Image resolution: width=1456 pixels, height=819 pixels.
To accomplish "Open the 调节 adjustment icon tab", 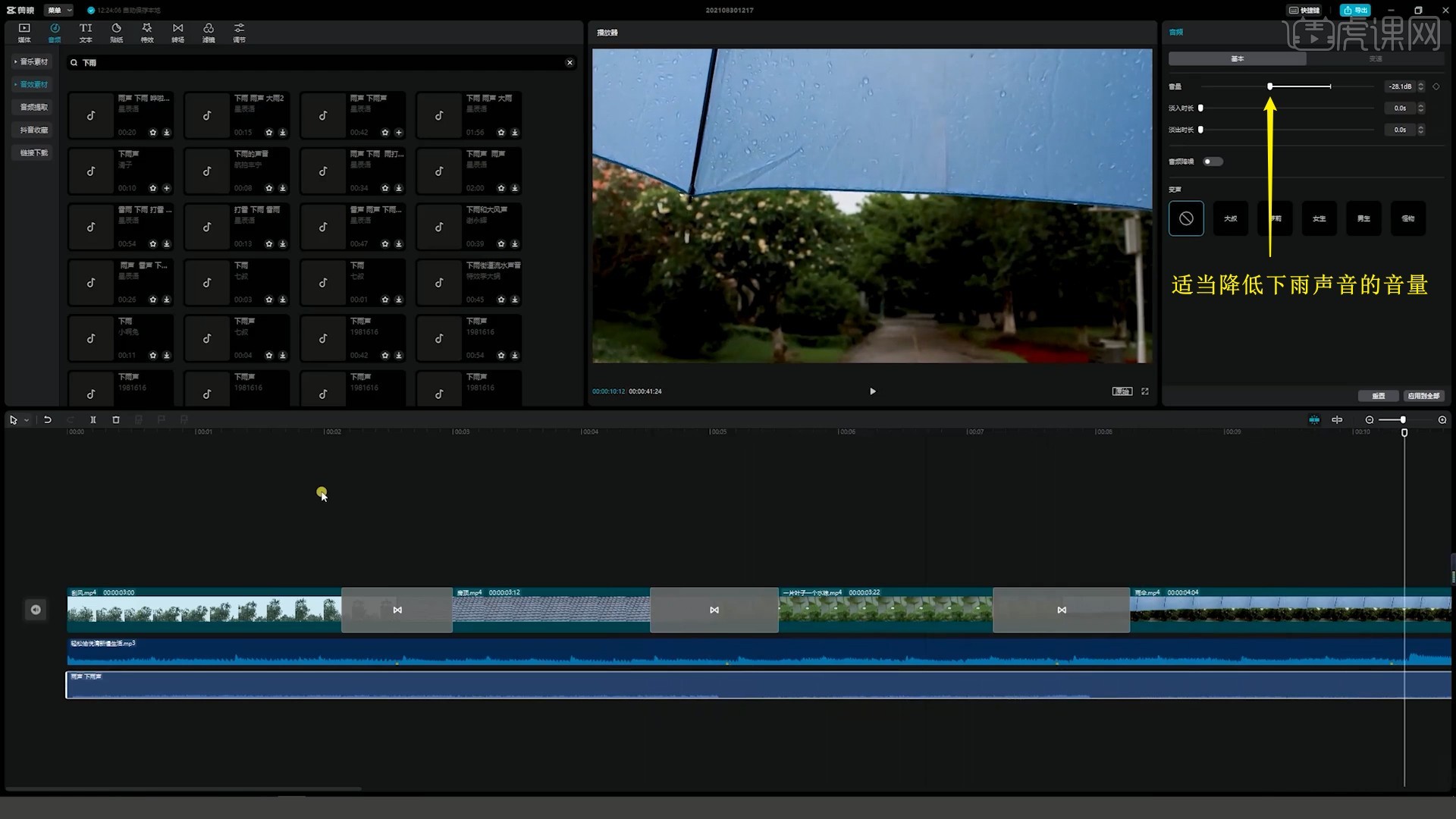I will coord(239,33).
